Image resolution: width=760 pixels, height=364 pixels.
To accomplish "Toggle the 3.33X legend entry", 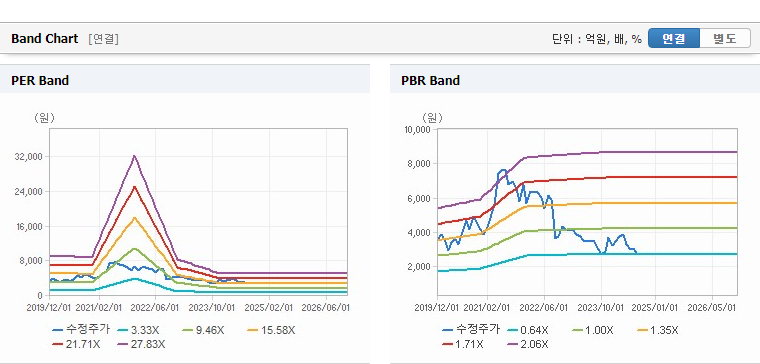I will coord(139,330).
